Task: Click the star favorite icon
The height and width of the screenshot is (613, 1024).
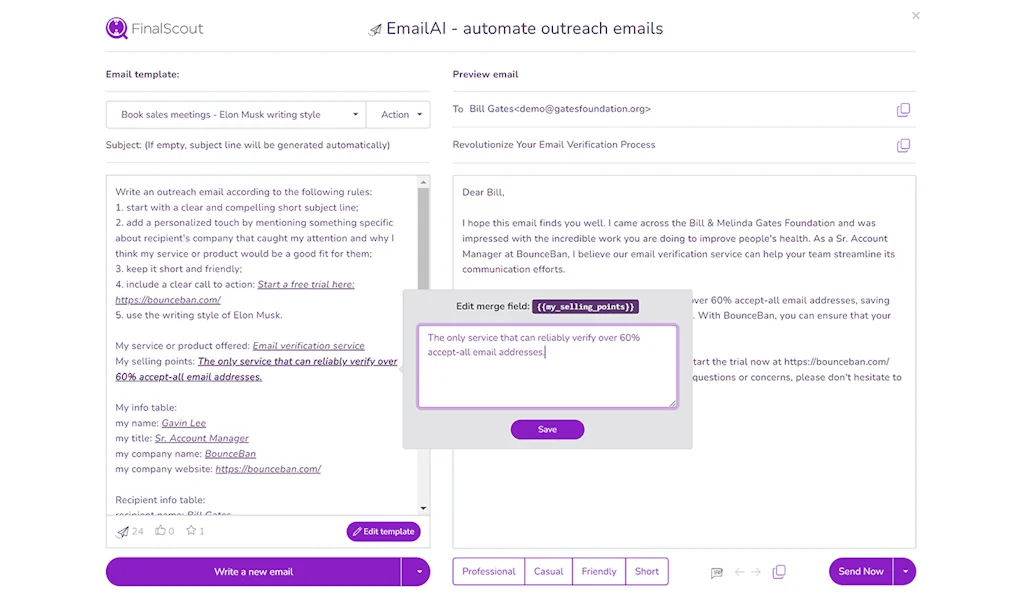Action: pos(191,531)
